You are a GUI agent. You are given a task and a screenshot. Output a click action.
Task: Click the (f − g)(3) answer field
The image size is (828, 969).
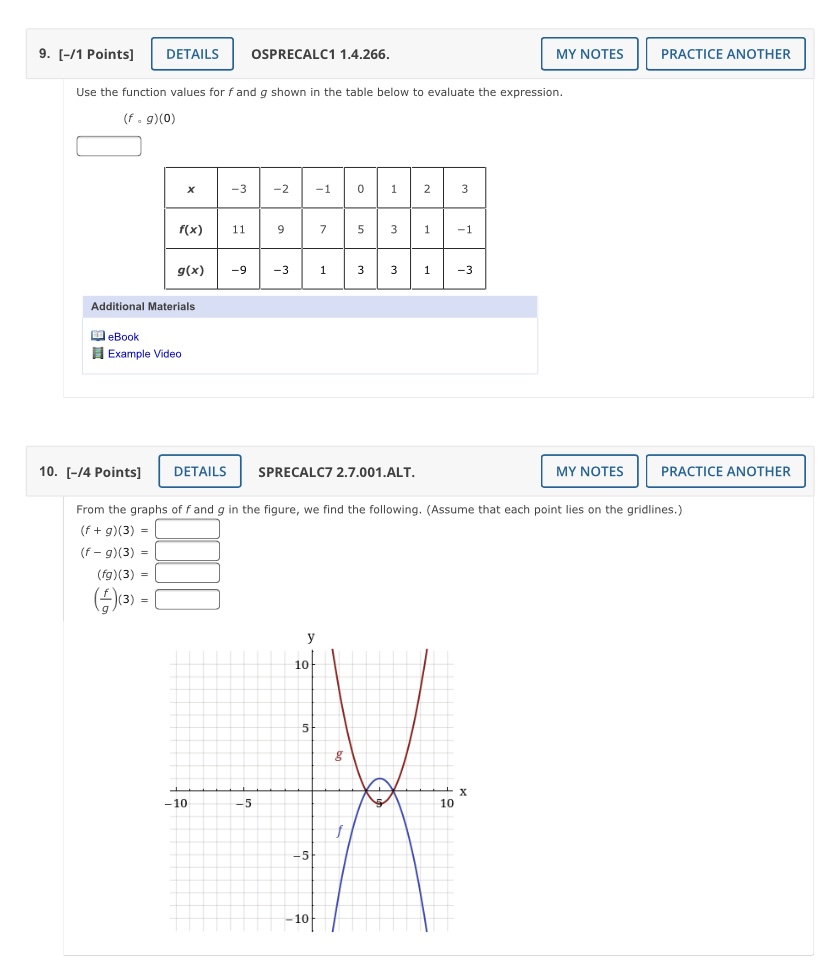click(x=187, y=551)
